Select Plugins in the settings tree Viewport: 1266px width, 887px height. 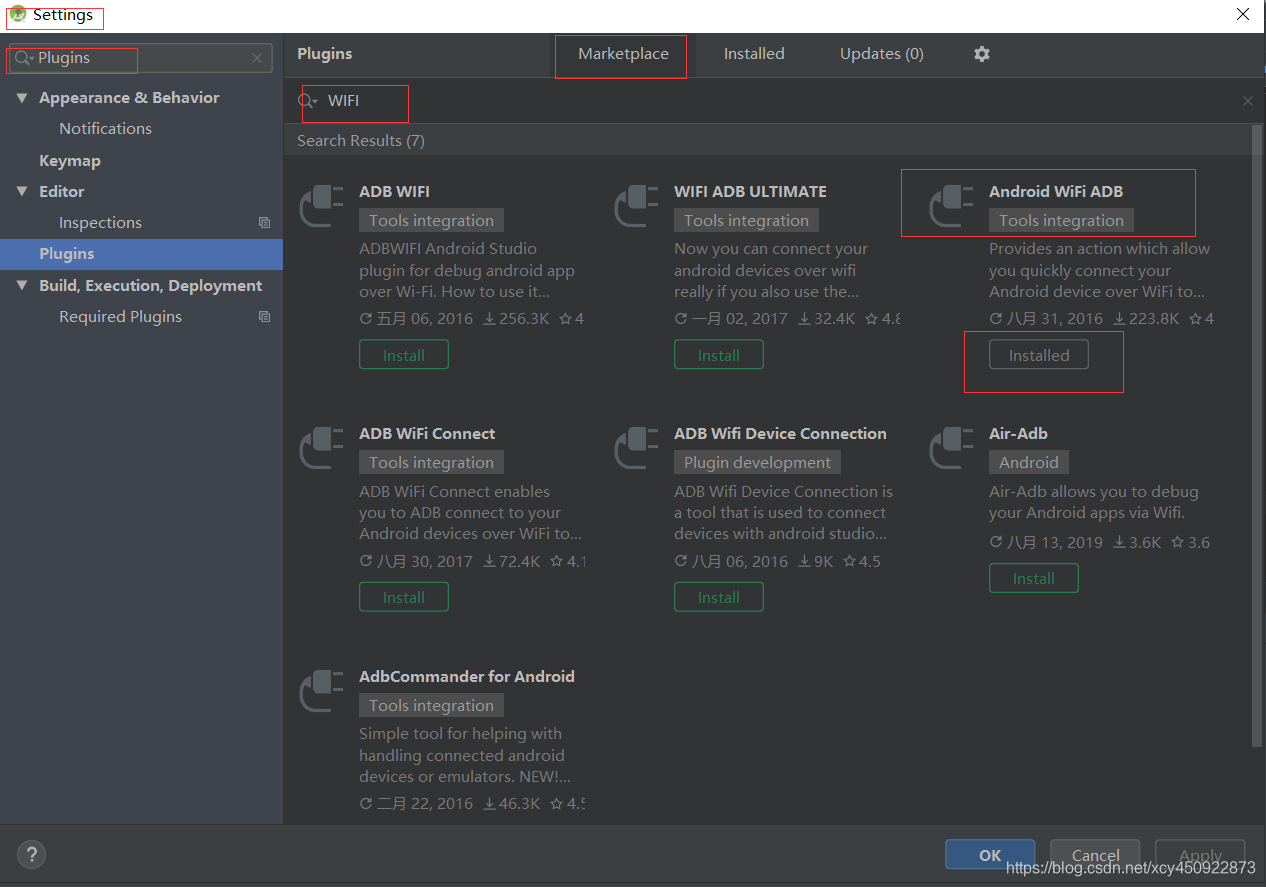tap(141, 254)
